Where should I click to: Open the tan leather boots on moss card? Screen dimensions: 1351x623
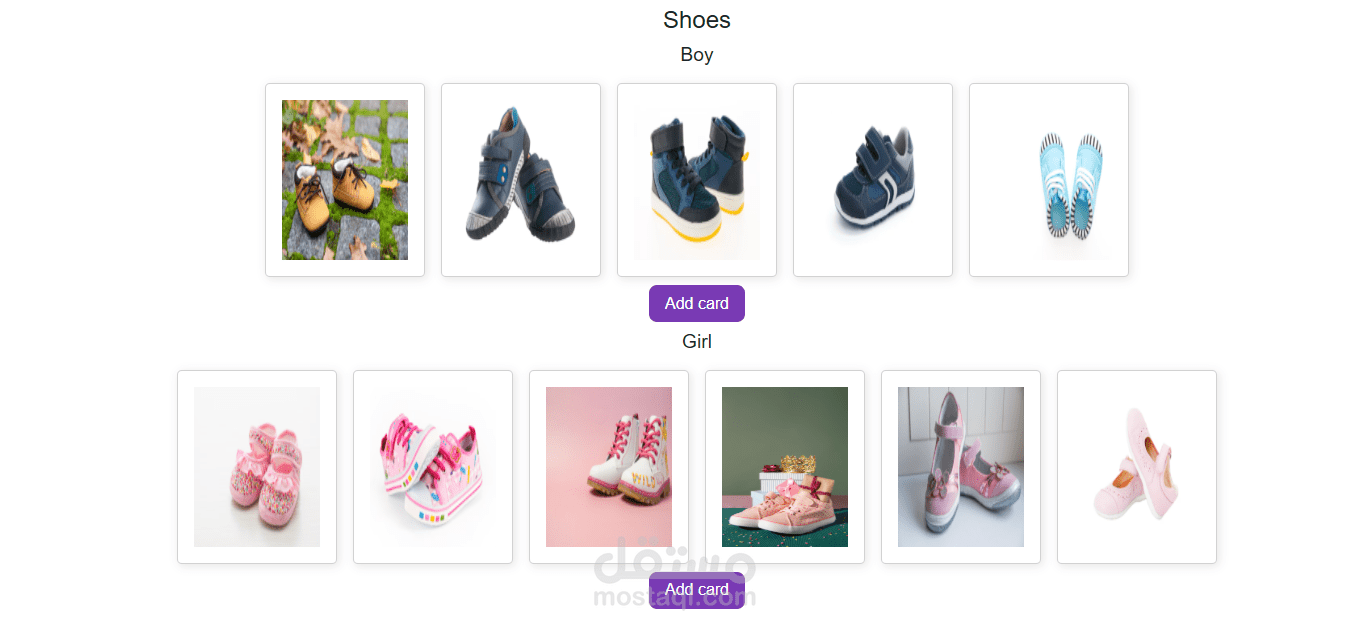click(x=345, y=180)
